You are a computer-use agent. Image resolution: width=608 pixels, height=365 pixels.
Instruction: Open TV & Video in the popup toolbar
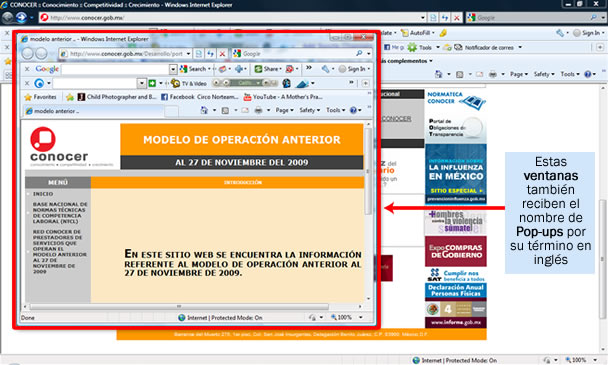pyautogui.click(x=189, y=83)
